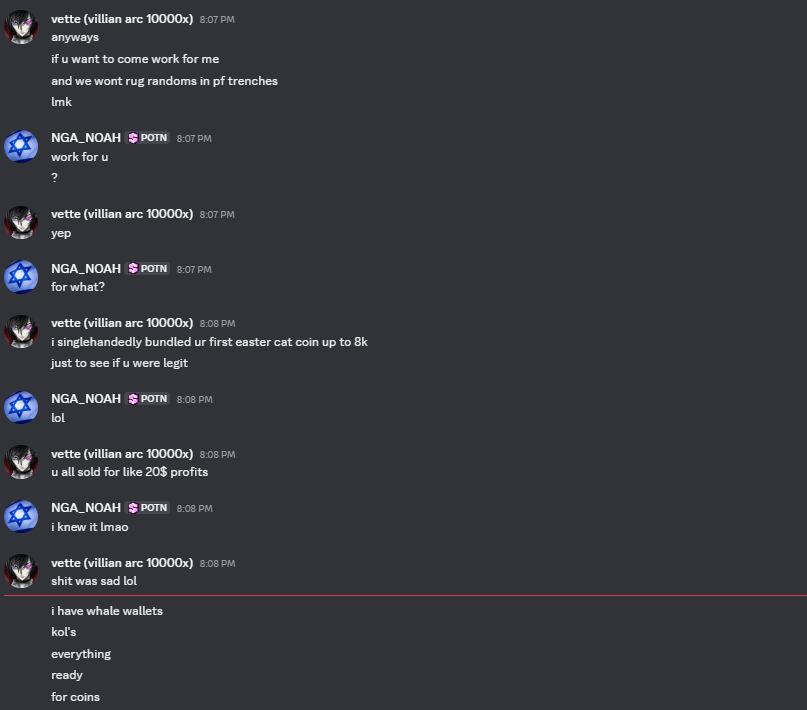This screenshot has height=710, width=807.
Task: Click the POTN badge above the "lol" message
Action: pyautogui.click(x=148, y=399)
